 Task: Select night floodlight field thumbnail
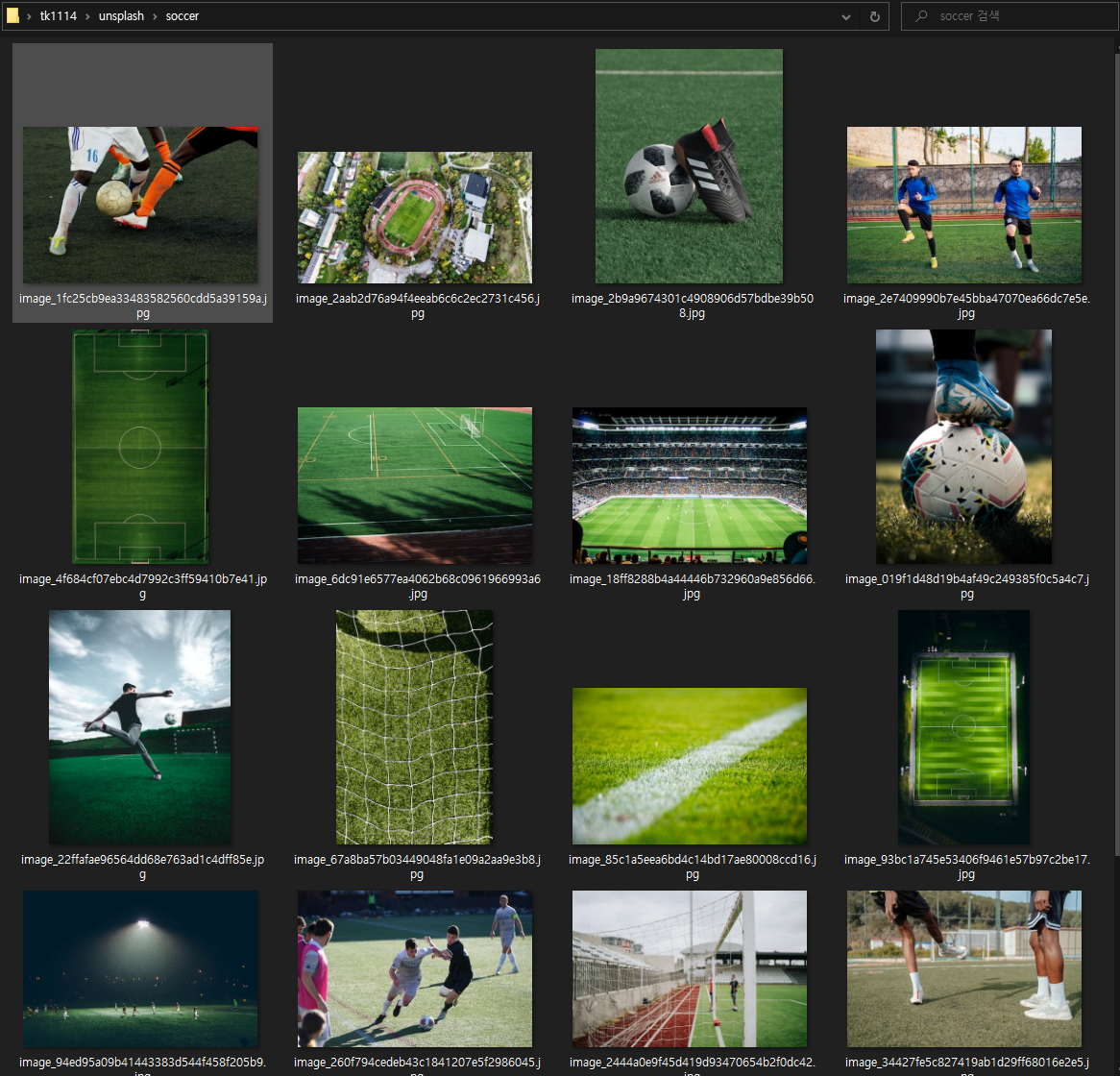140,968
